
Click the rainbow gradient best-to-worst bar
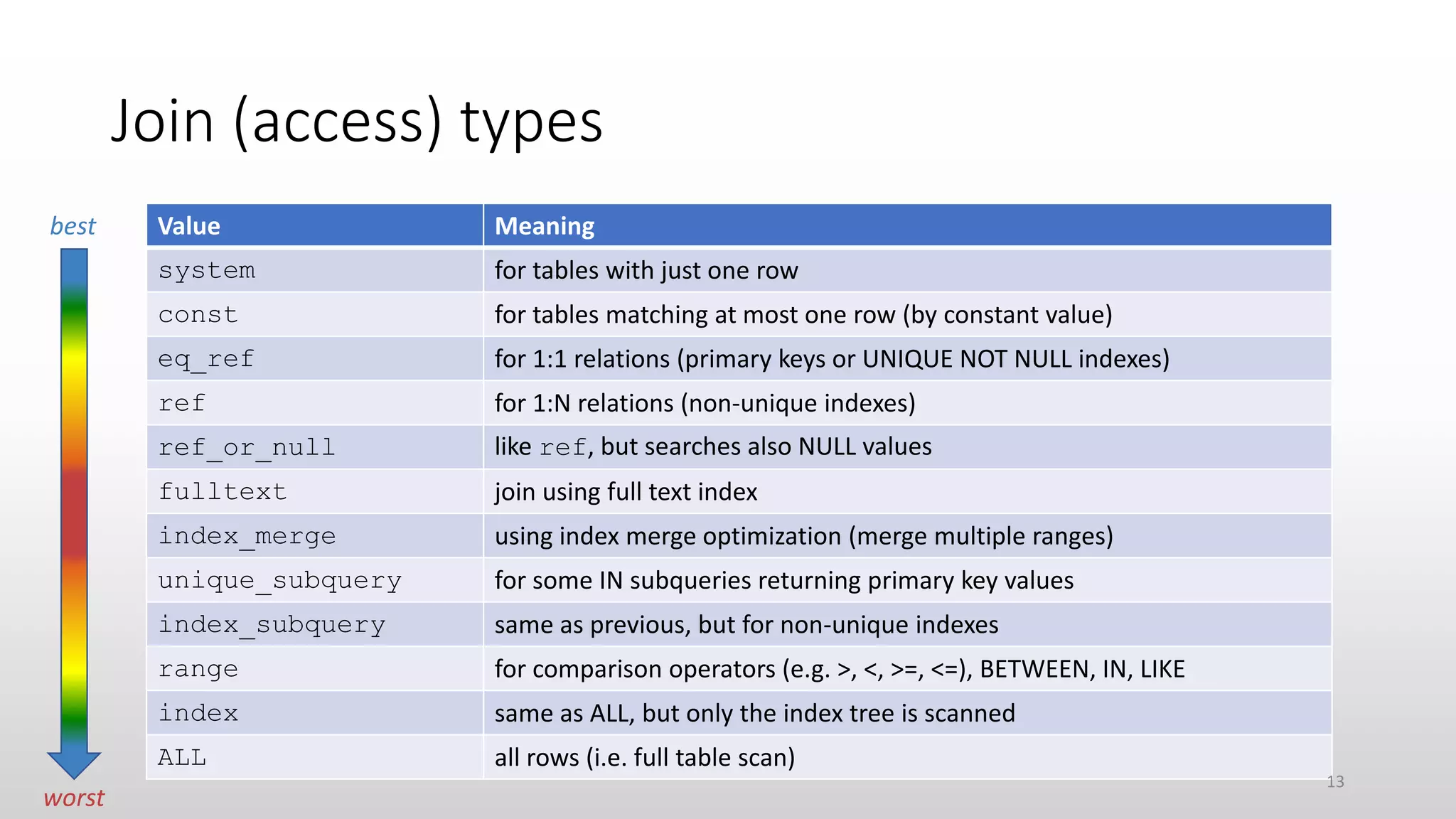pos(74,498)
